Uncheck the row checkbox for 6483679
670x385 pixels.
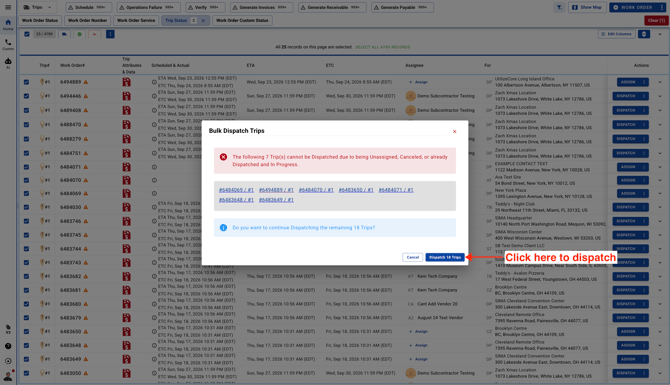[26, 318]
